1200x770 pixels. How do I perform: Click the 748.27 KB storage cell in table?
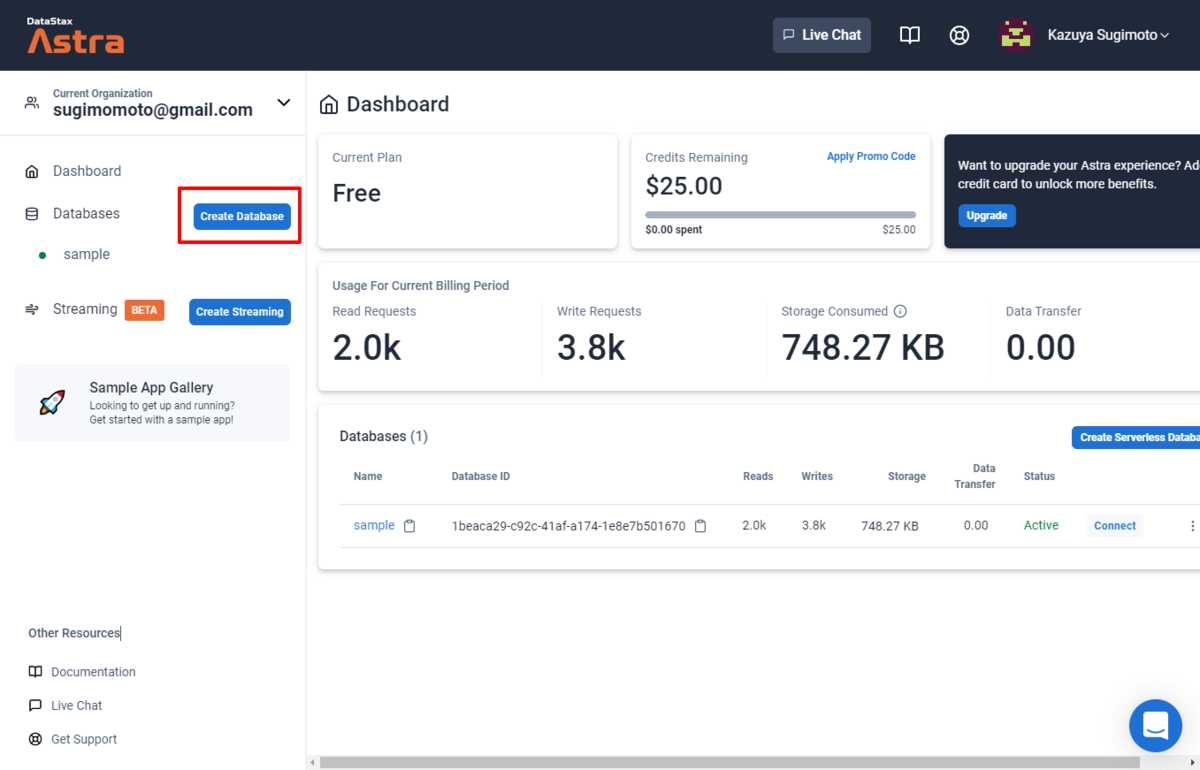pos(890,526)
